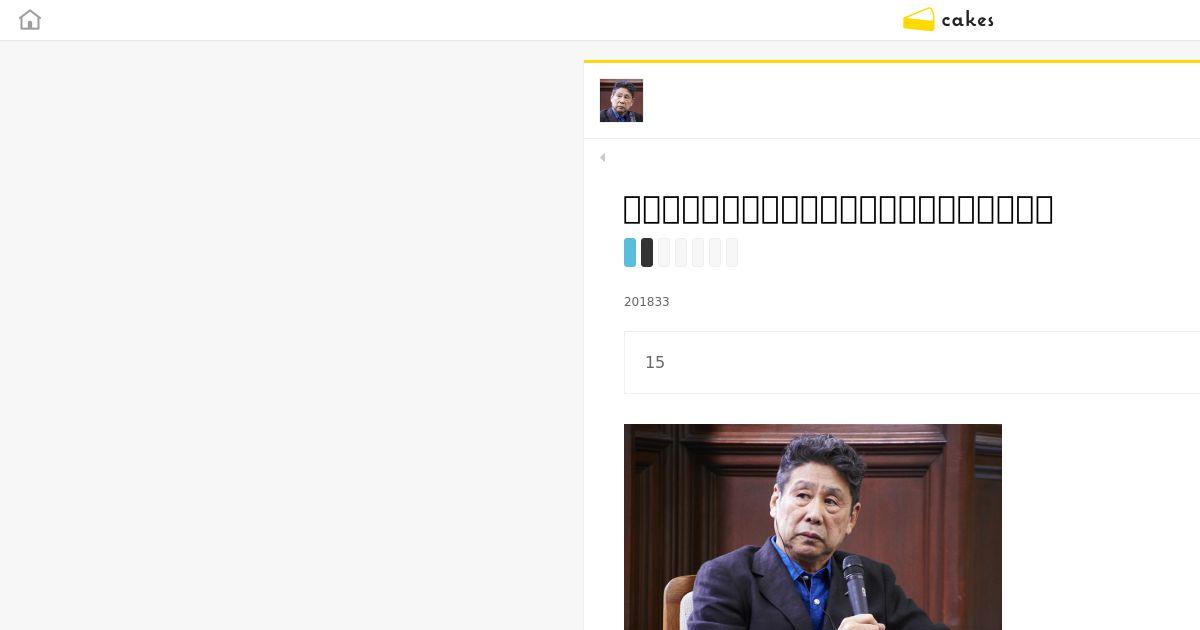Click the cakes cheese logo icon
The image size is (1200, 630).
click(918, 20)
